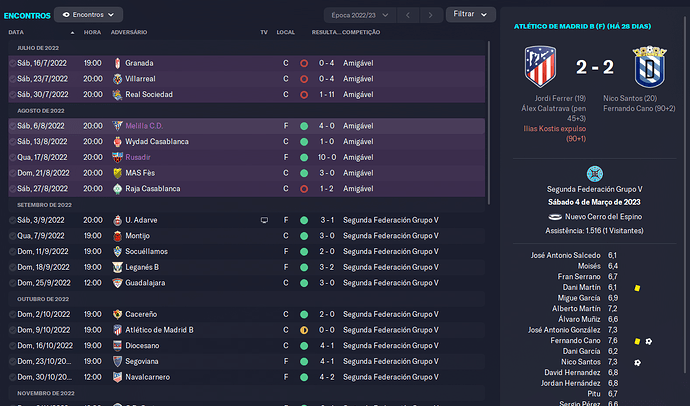The height and width of the screenshot is (406, 690).
Task: Toggle the selection circle for Sáb, 3/9/2022 row
Action: click(12, 220)
